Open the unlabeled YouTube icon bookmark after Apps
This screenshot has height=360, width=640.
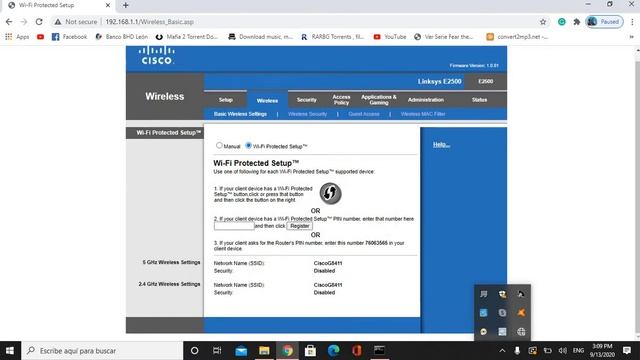tap(40, 37)
